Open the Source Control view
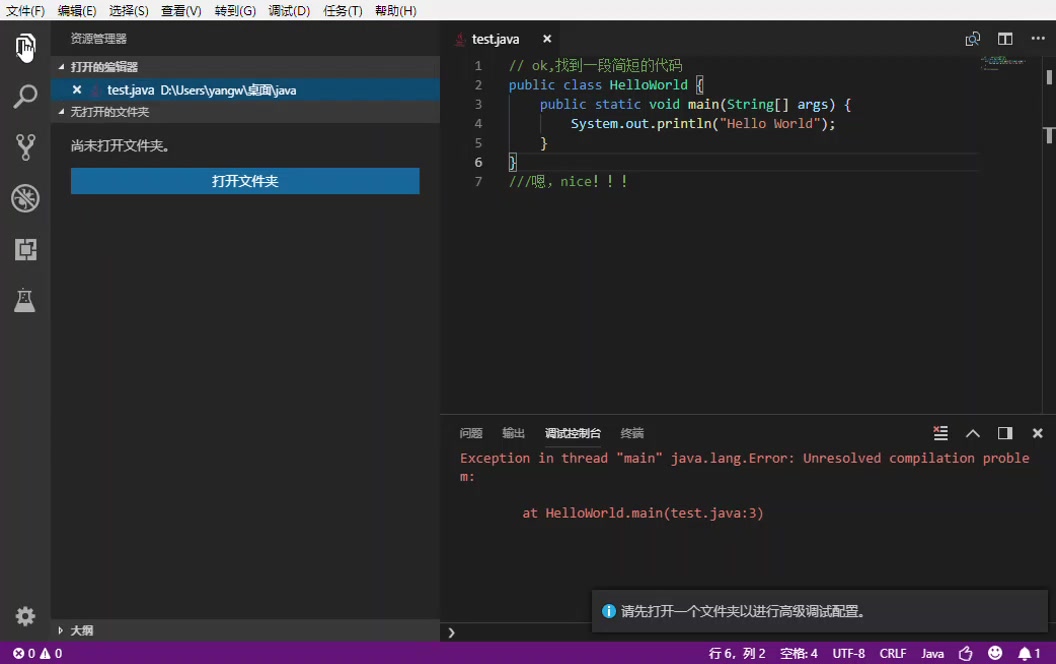This screenshot has width=1056, height=664. (25, 147)
